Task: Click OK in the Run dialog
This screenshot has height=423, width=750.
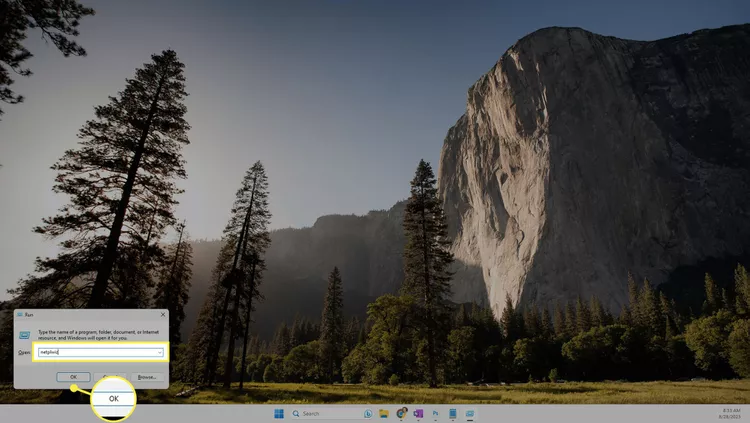Action: tap(73, 377)
